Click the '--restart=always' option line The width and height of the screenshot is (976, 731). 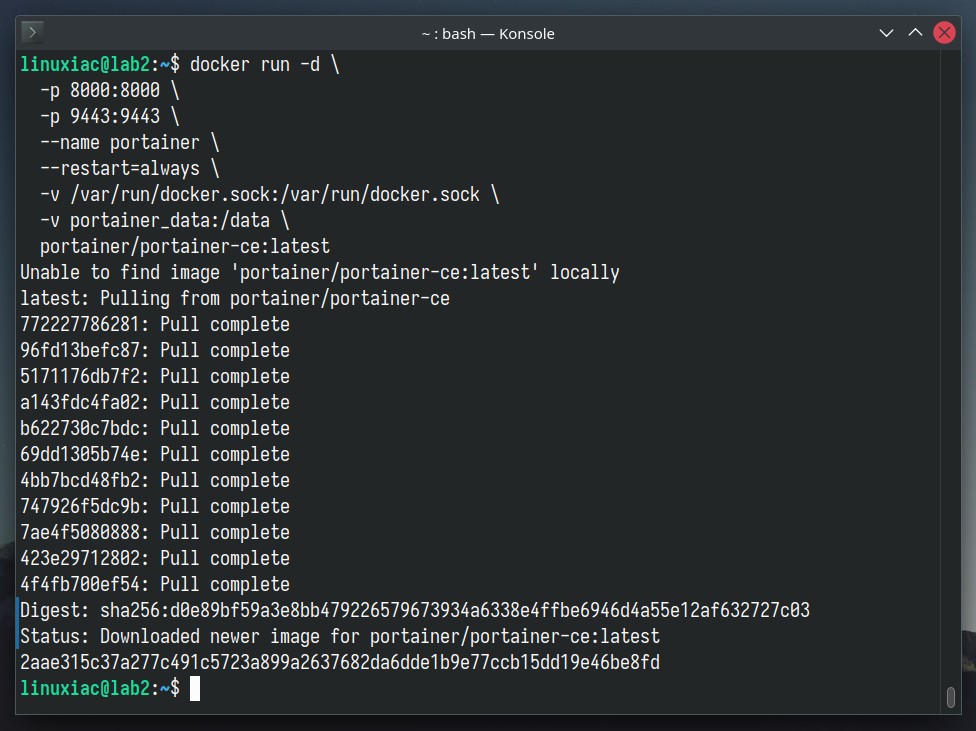120,169
